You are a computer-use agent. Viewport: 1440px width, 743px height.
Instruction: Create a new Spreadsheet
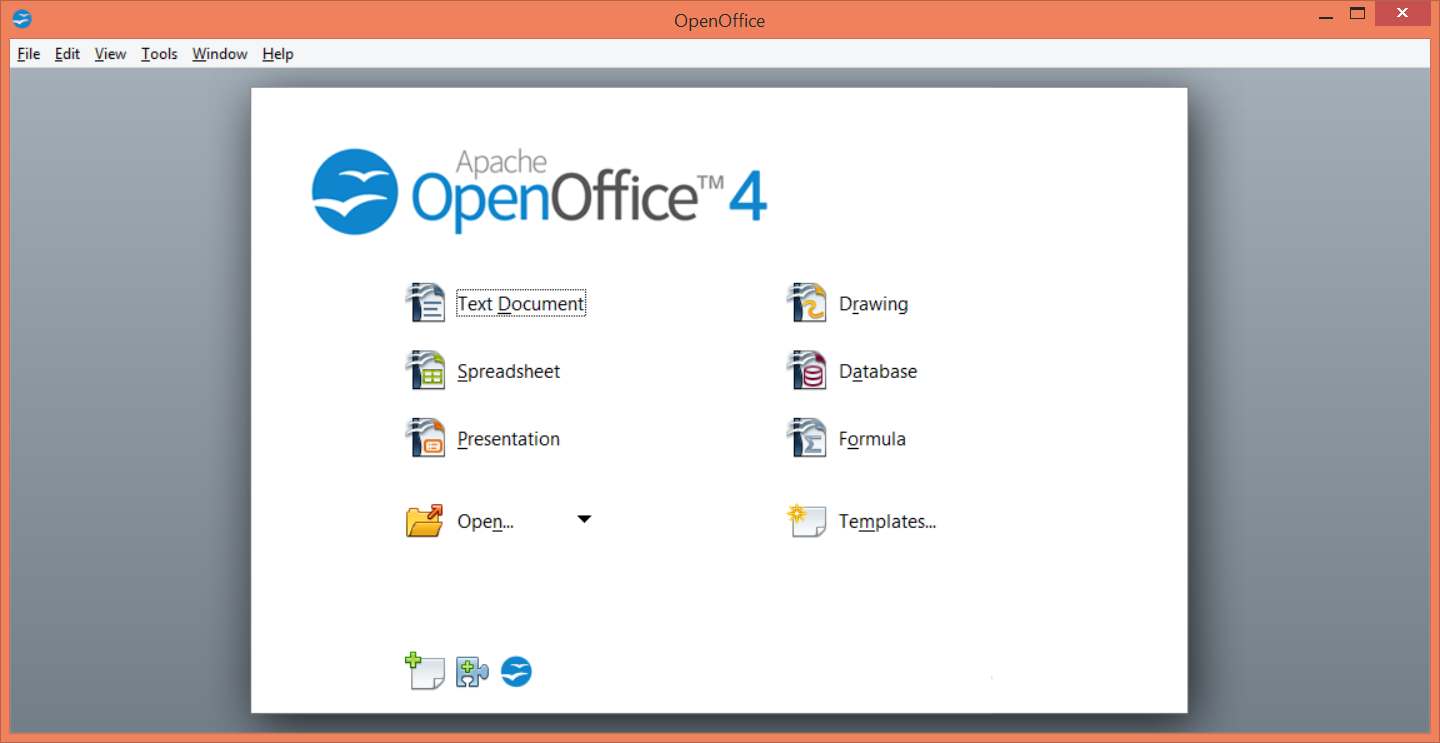[x=509, y=371]
